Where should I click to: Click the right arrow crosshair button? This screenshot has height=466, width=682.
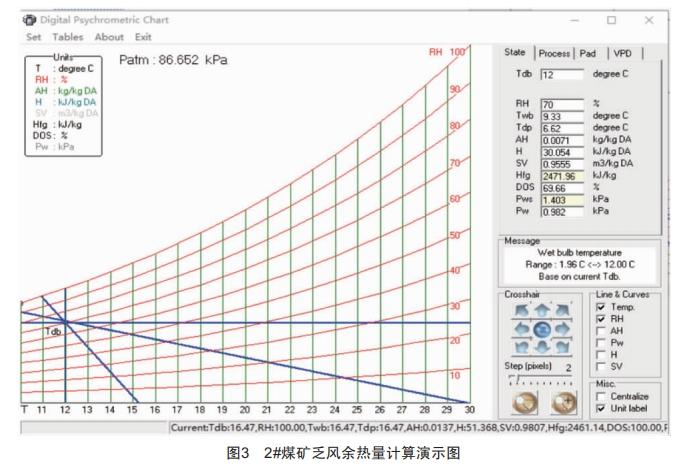(x=563, y=329)
